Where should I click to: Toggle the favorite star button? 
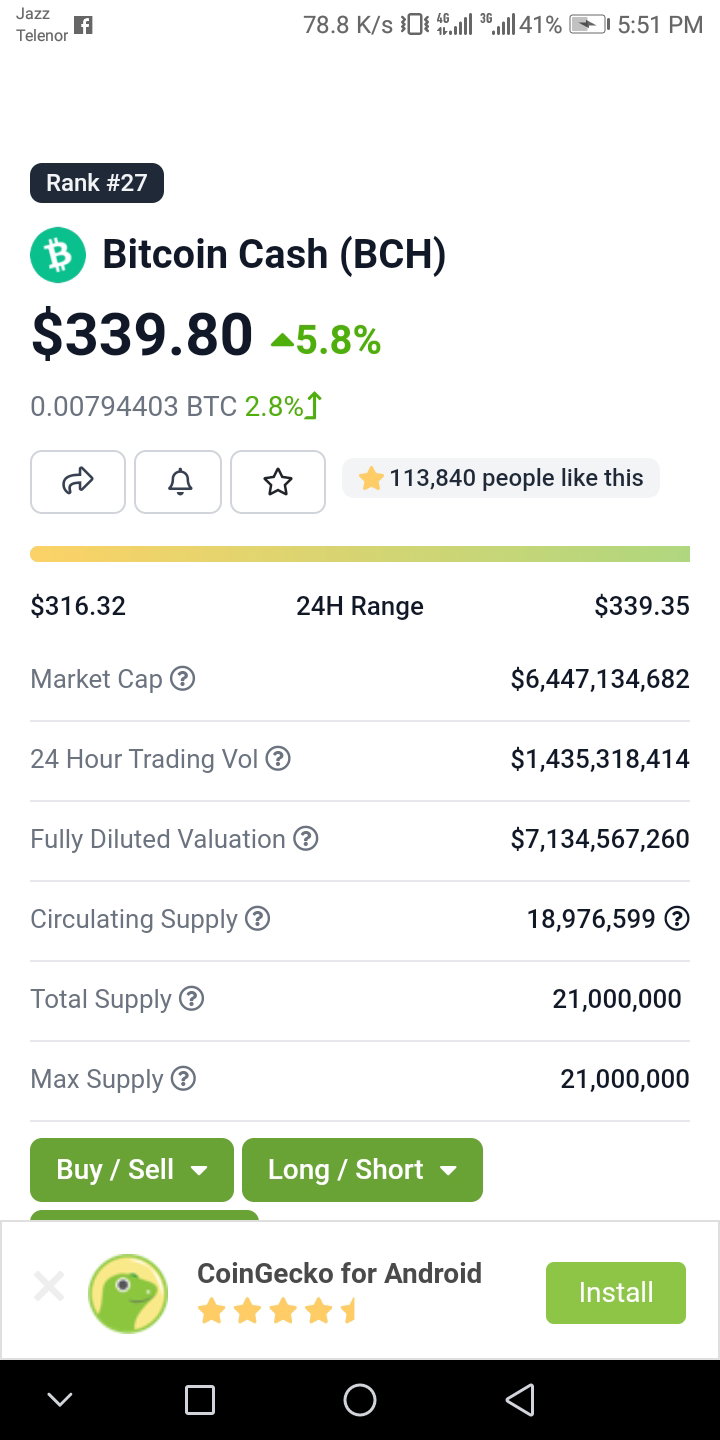[x=278, y=482]
